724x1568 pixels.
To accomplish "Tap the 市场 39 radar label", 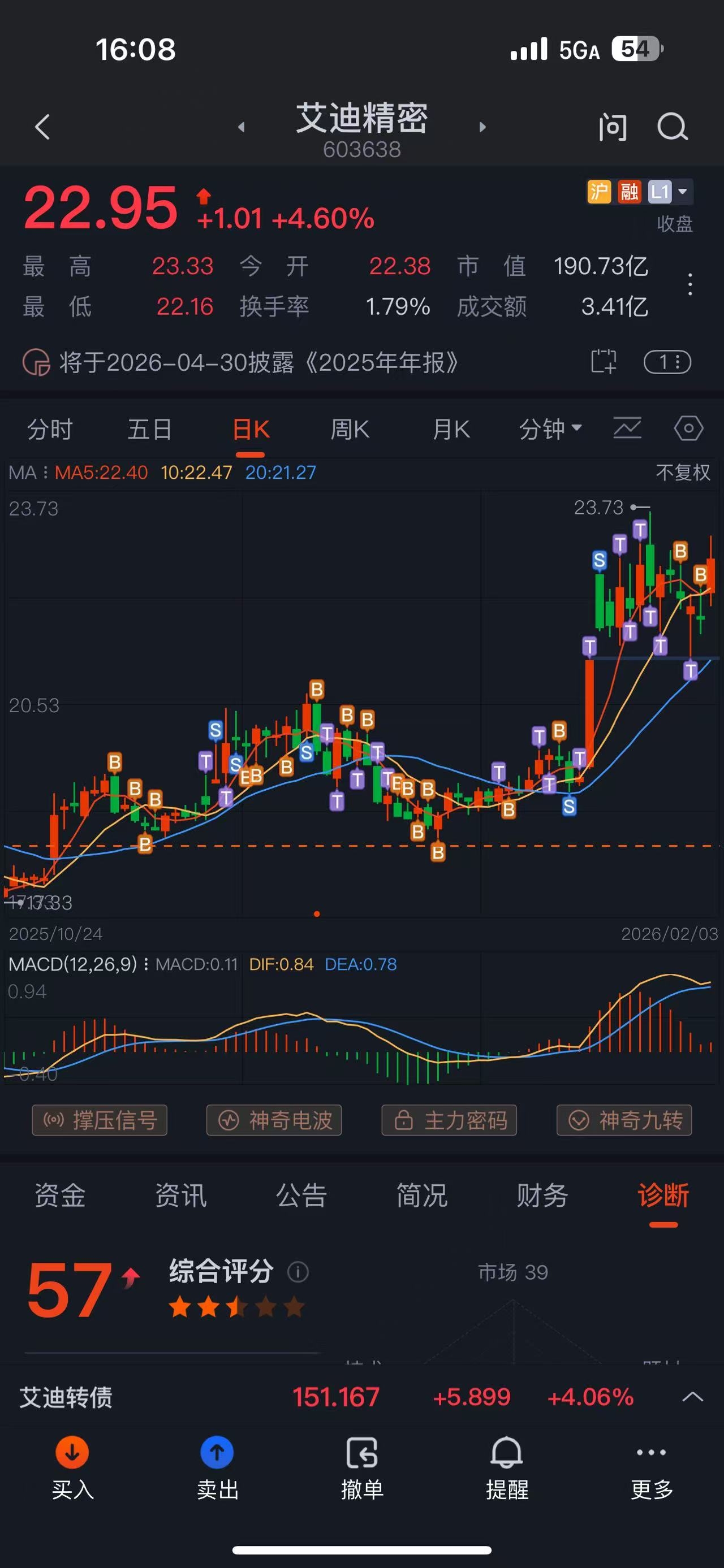I will 512,1272.
